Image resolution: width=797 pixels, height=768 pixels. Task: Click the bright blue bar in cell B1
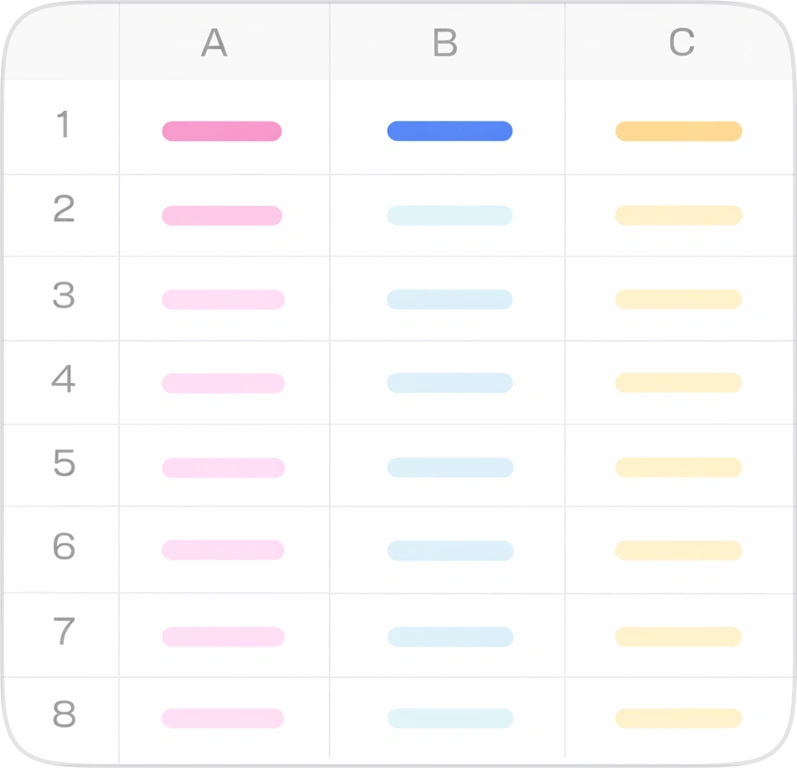(x=450, y=131)
